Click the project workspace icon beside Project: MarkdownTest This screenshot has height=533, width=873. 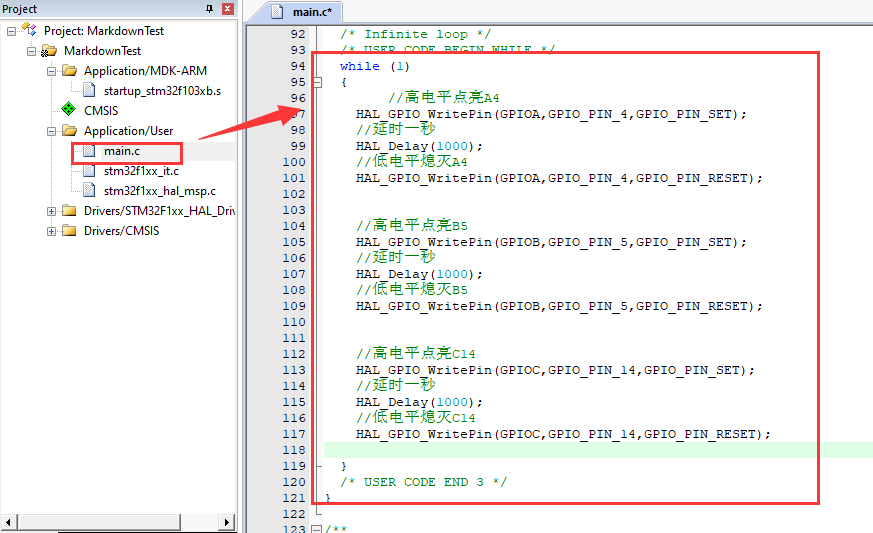pos(29,30)
